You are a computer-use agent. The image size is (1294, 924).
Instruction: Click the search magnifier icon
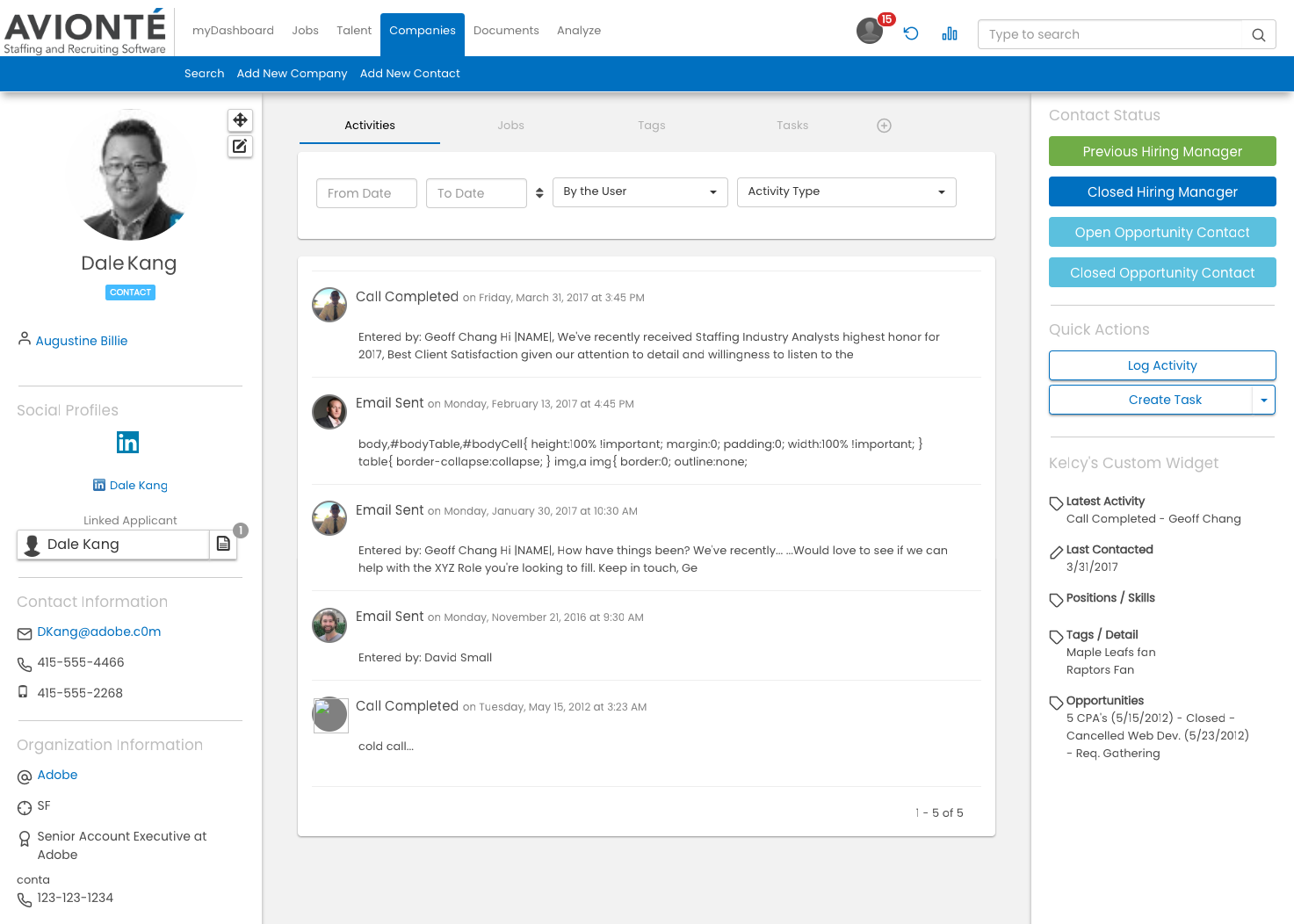[1258, 35]
